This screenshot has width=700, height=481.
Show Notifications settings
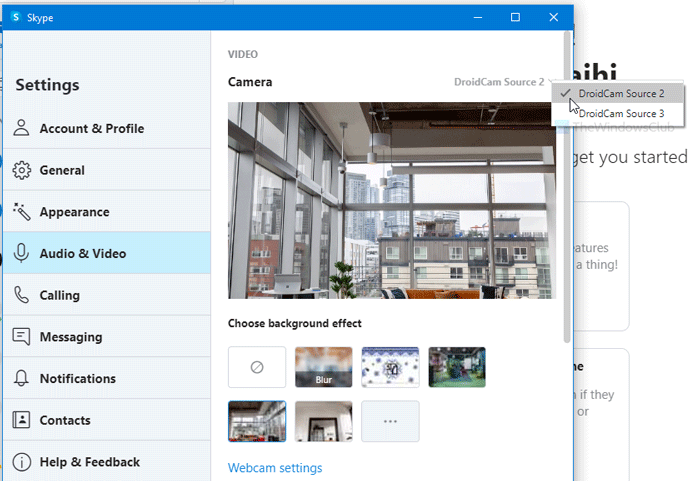[x=107, y=378]
